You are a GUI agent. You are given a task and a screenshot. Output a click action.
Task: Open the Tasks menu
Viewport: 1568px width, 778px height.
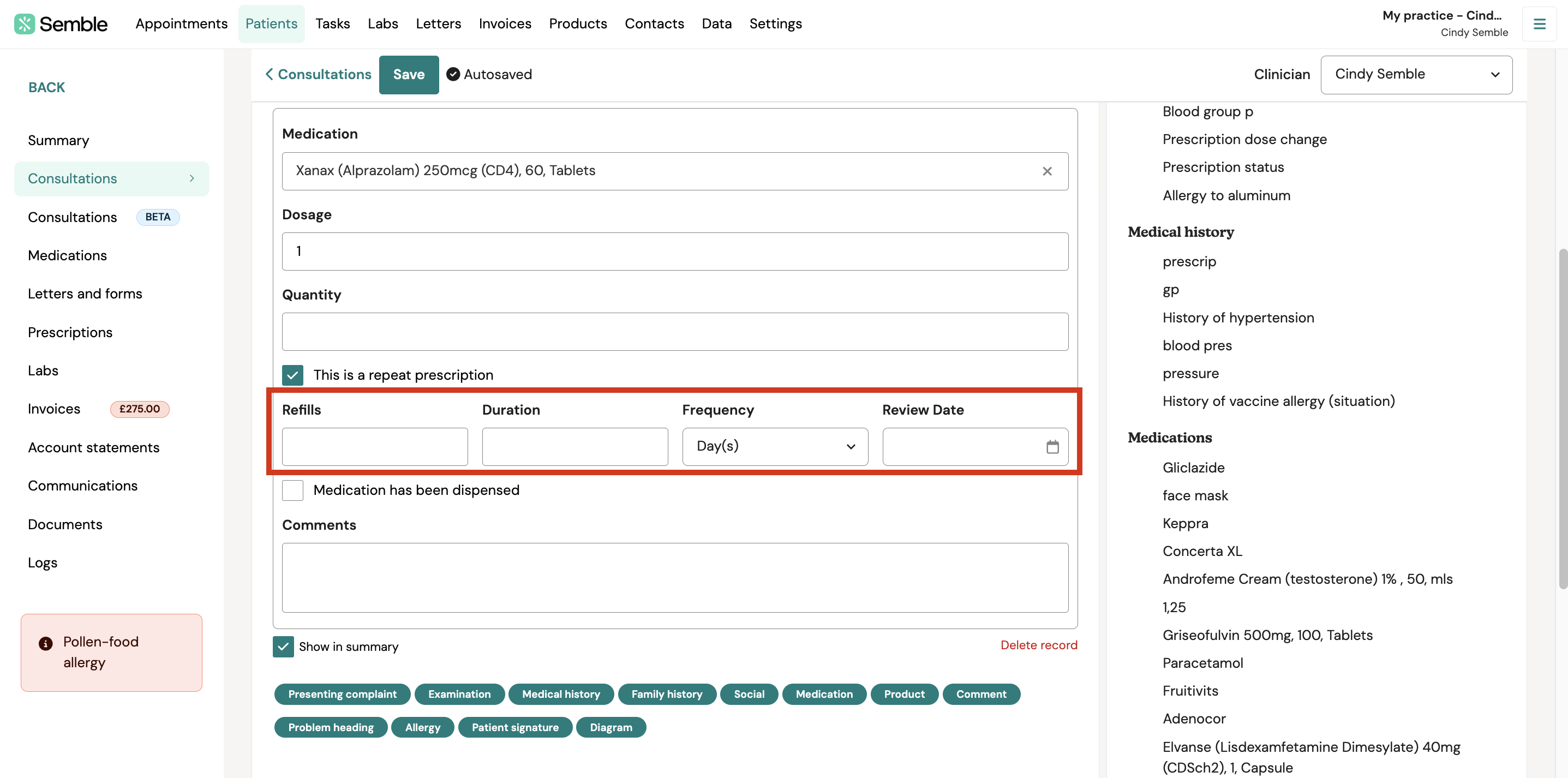tap(332, 24)
